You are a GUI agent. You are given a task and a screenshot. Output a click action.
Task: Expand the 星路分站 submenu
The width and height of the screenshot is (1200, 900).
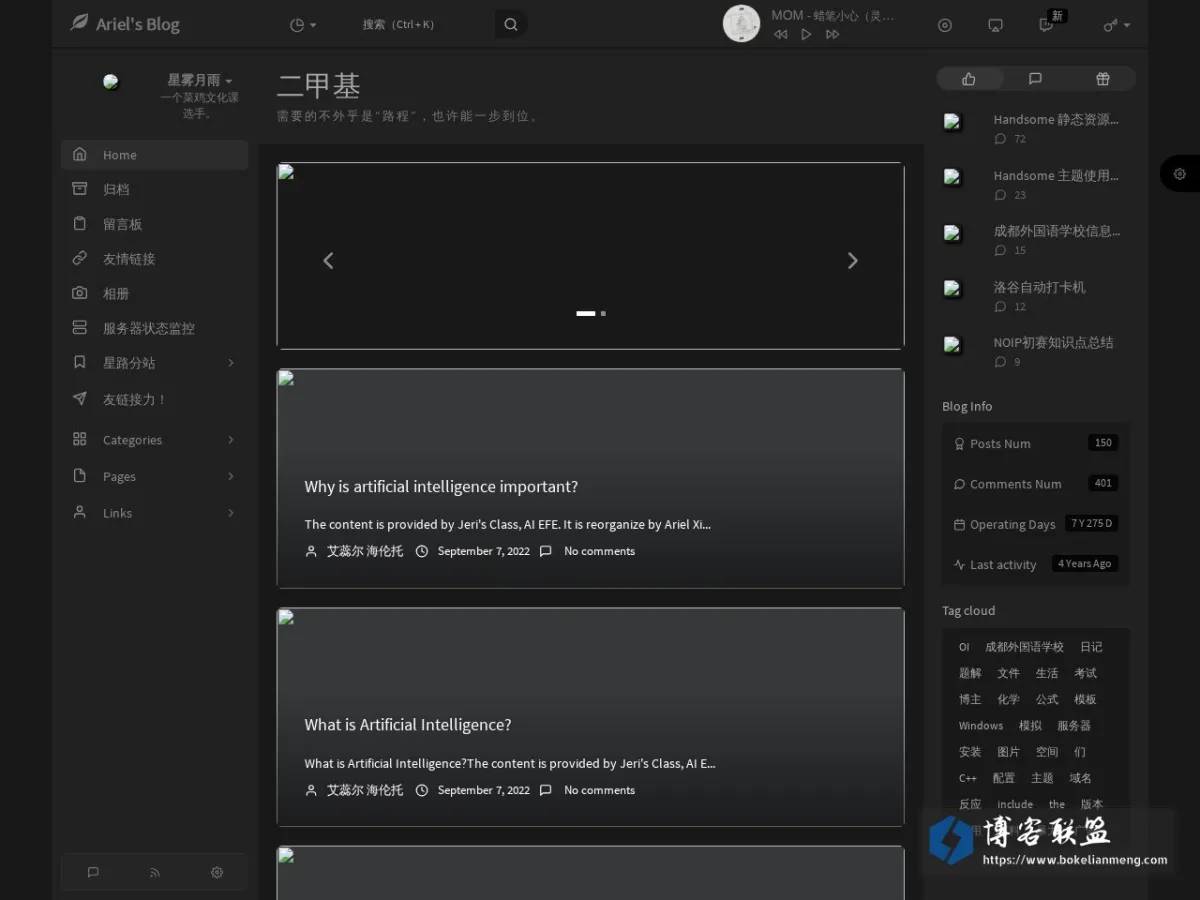click(x=155, y=363)
